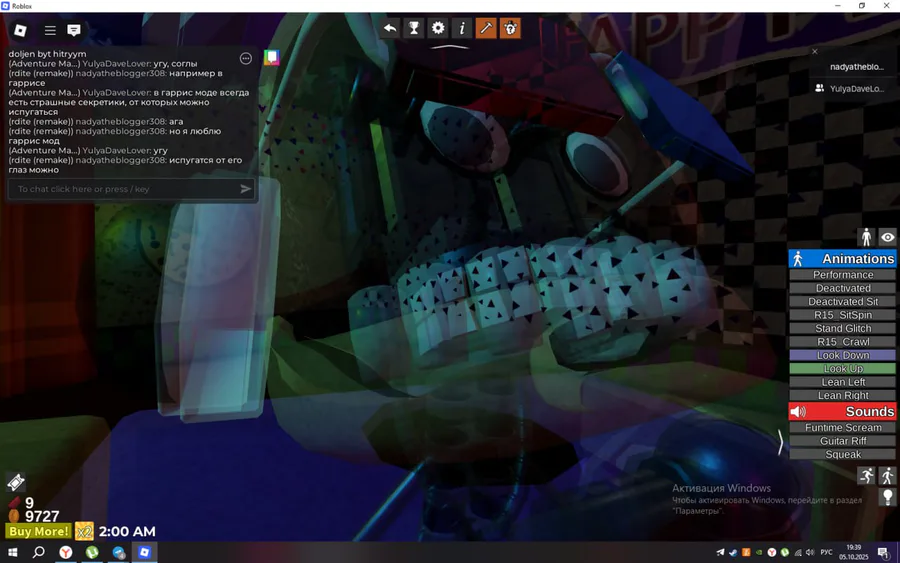Toggle the Look Up animation
Image resolution: width=900 pixels, height=563 pixels.
[843, 368]
